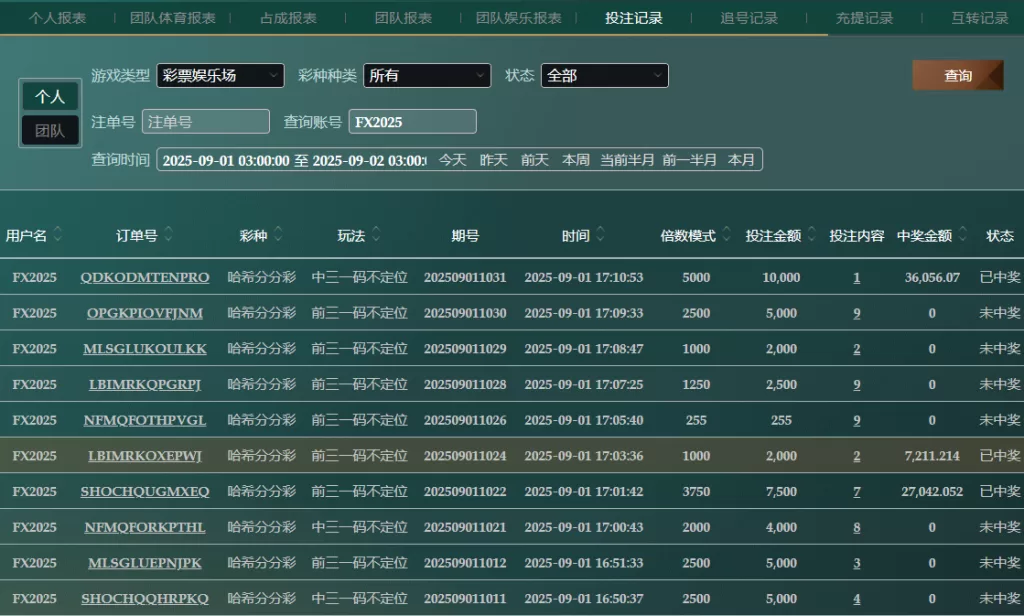
Task: Open order LBIMRKOXEPWJ link
Action: pyautogui.click(x=145, y=456)
